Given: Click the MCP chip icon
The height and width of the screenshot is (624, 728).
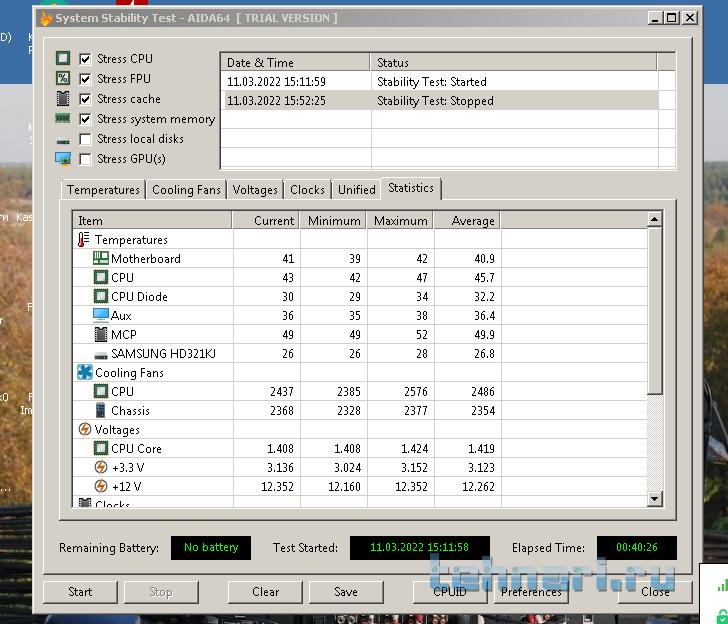Looking at the screenshot, I should pyautogui.click(x=100, y=335).
